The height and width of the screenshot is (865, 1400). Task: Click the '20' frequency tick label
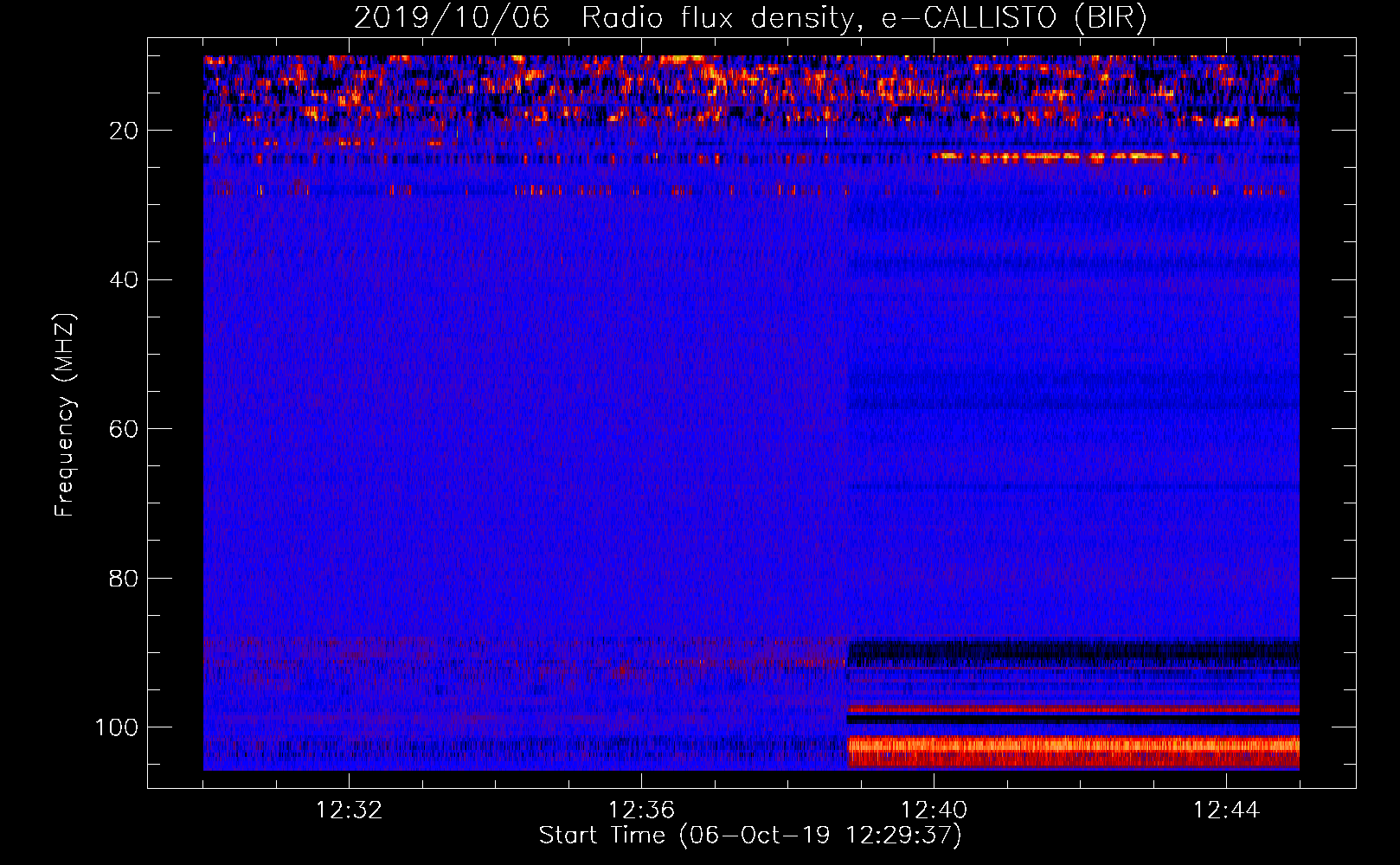tap(123, 131)
